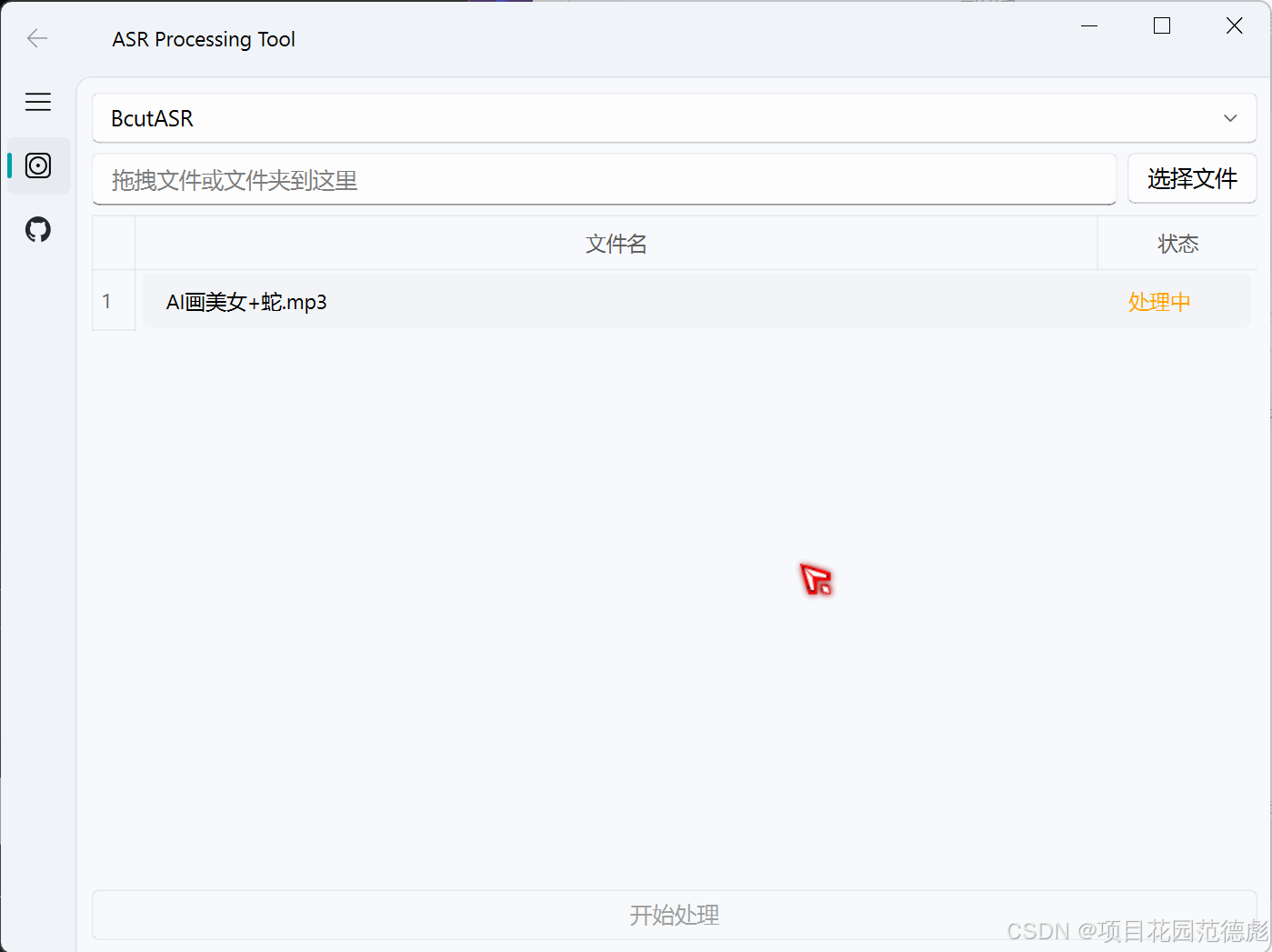Image resolution: width=1272 pixels, height=952 pixels.
Task: Select the ASR processing sidebar icon
Action: click(x=38, y=165)
